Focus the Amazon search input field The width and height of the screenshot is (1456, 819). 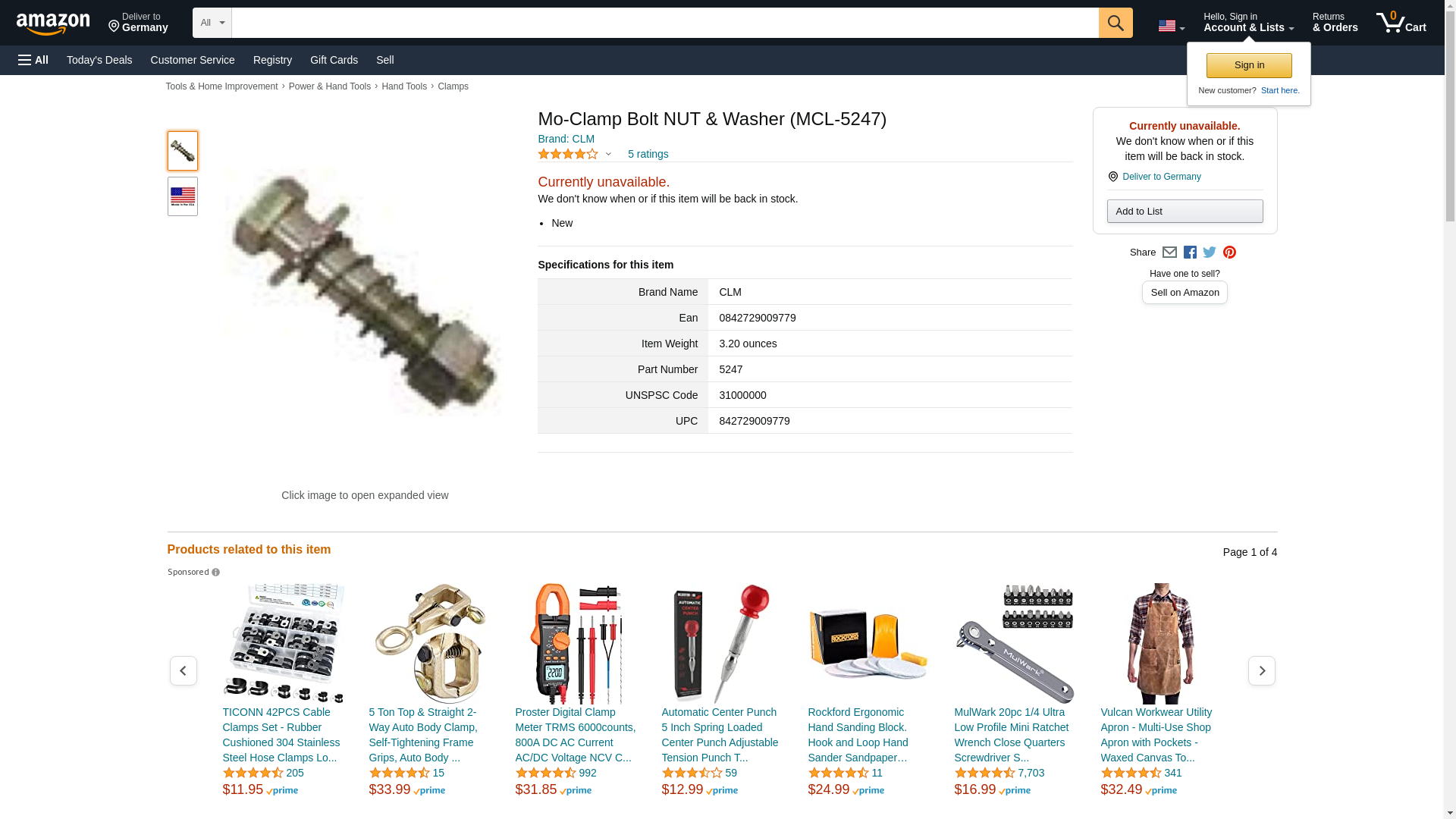(664, 23)
